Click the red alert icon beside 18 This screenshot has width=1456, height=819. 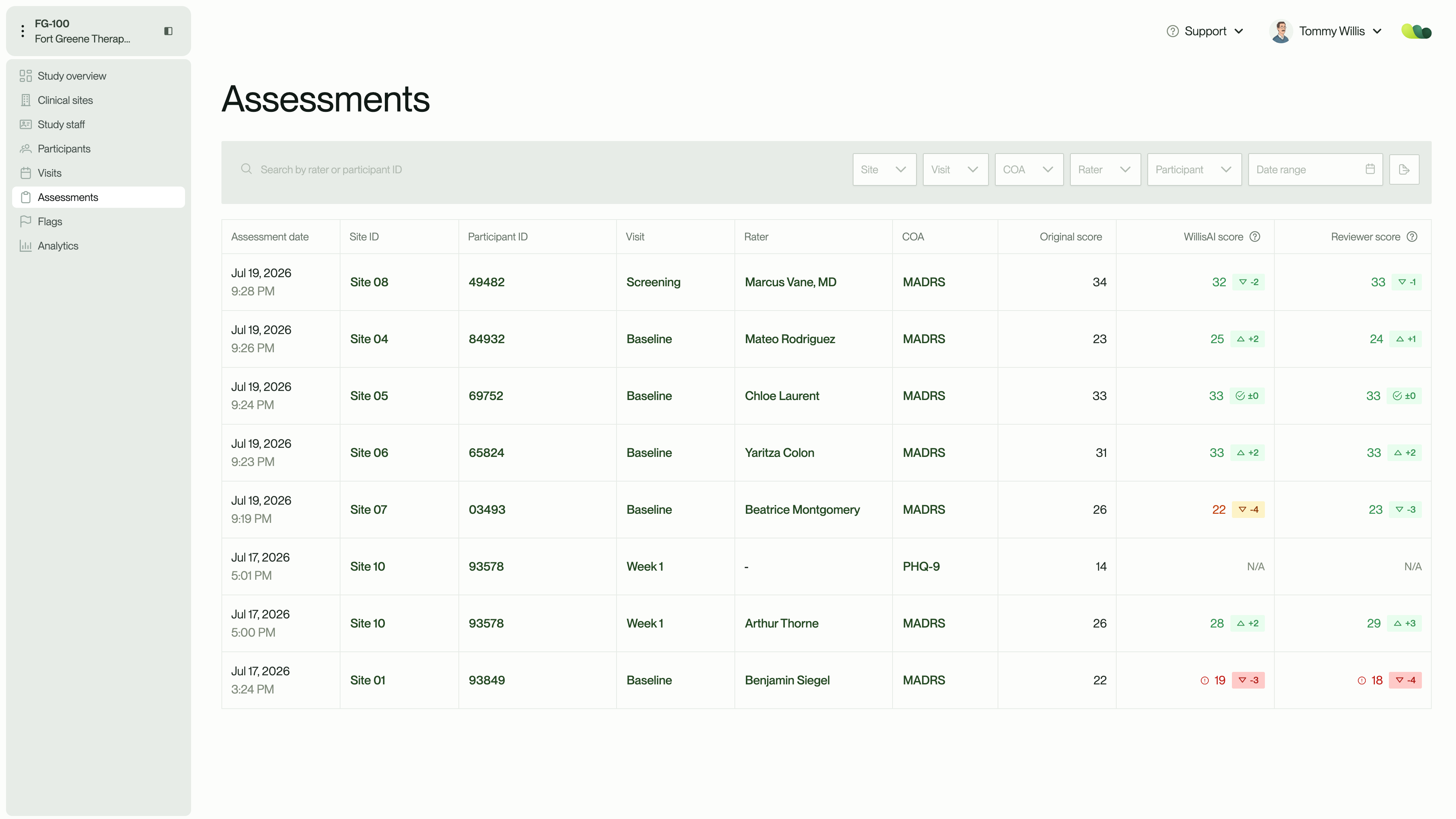(1362, 681)
